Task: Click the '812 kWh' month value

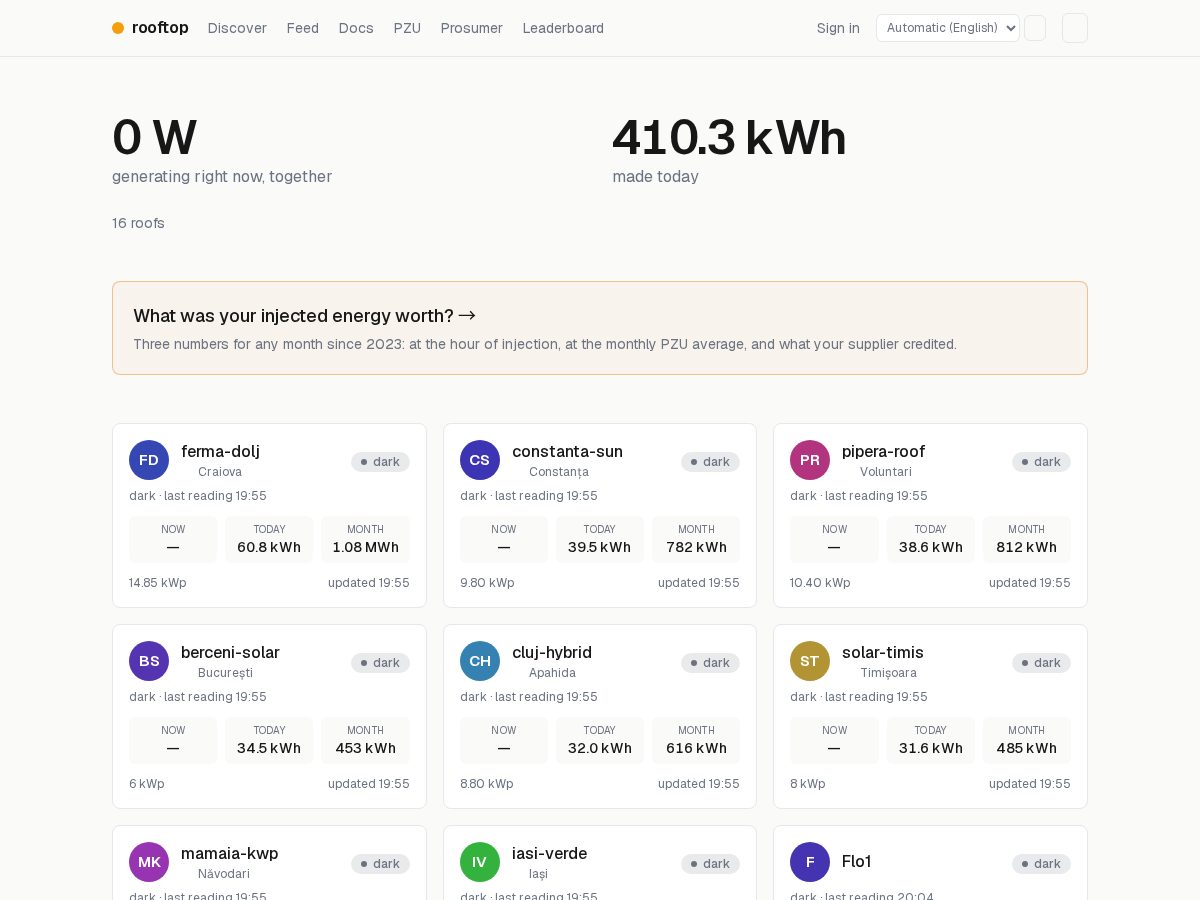Action: pyautogui.click(x=1026, y=547)
